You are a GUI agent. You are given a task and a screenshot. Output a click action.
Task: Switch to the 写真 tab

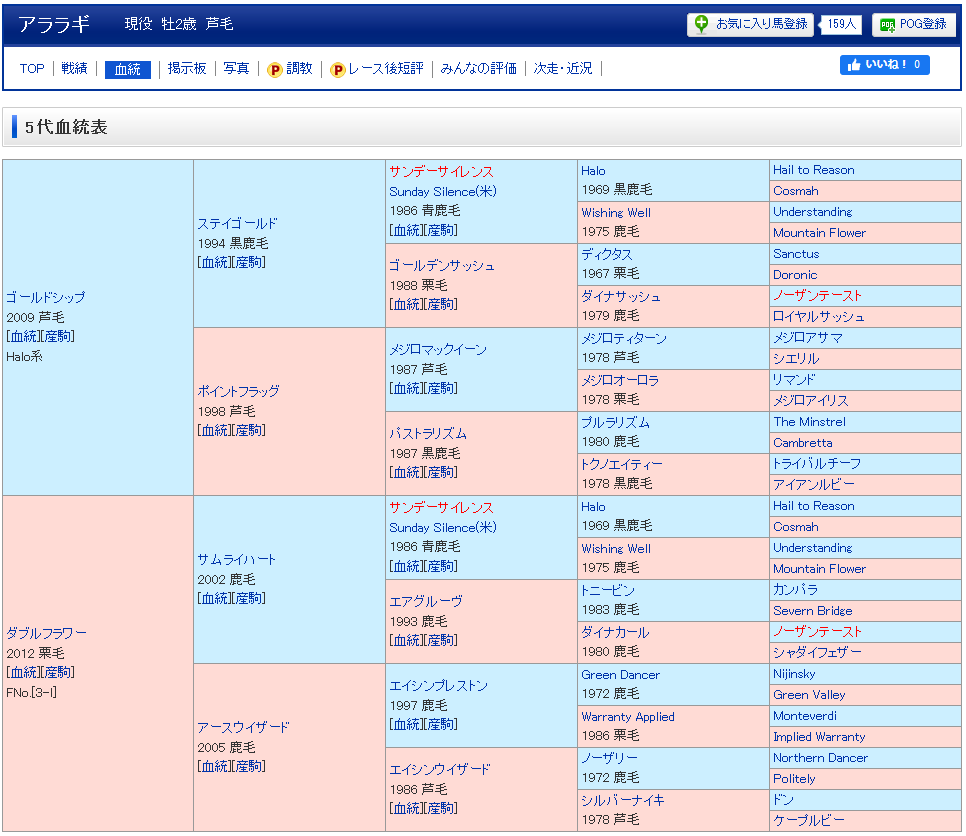pyautogui.click(x=236, y=68)
